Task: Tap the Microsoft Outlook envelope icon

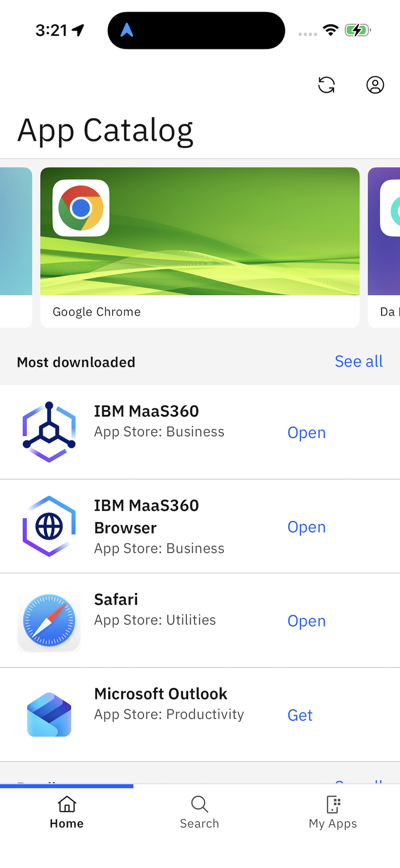Action: point(49,715)
